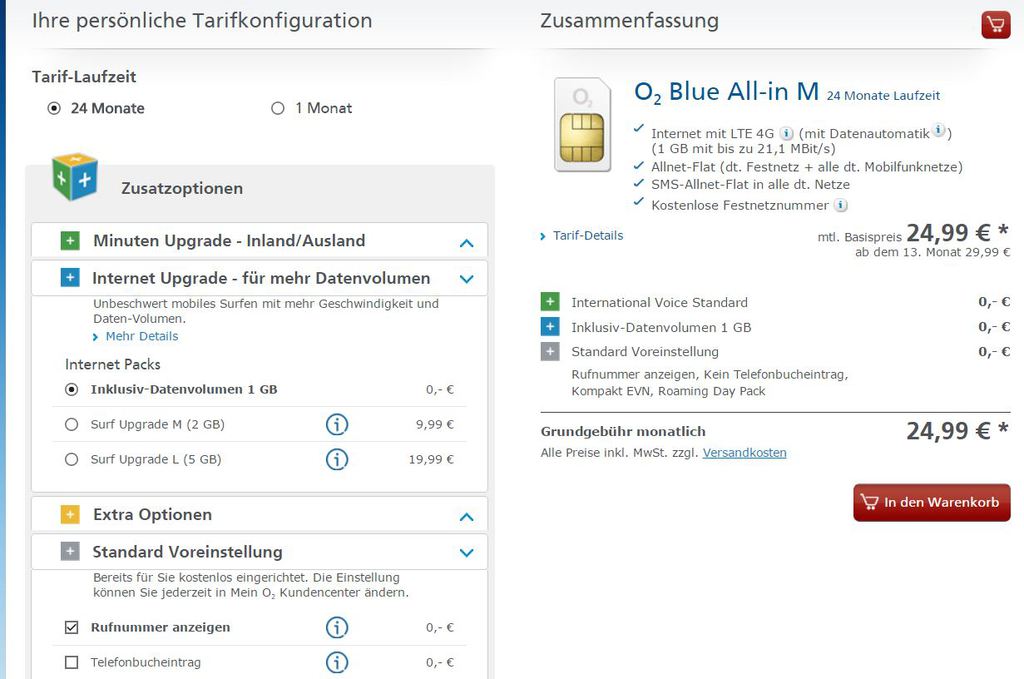Click 'SMS-Allnet-Flat in alle dt. Netze' feature line
The image size is (1024, 679).
tap(750, 185)
